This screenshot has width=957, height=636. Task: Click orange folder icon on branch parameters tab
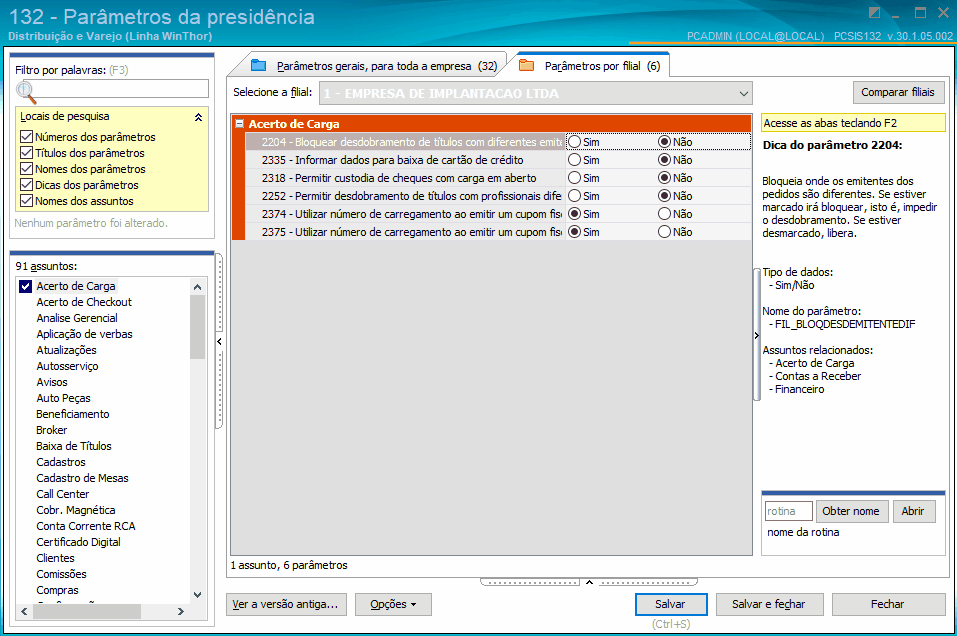(527, 65)
